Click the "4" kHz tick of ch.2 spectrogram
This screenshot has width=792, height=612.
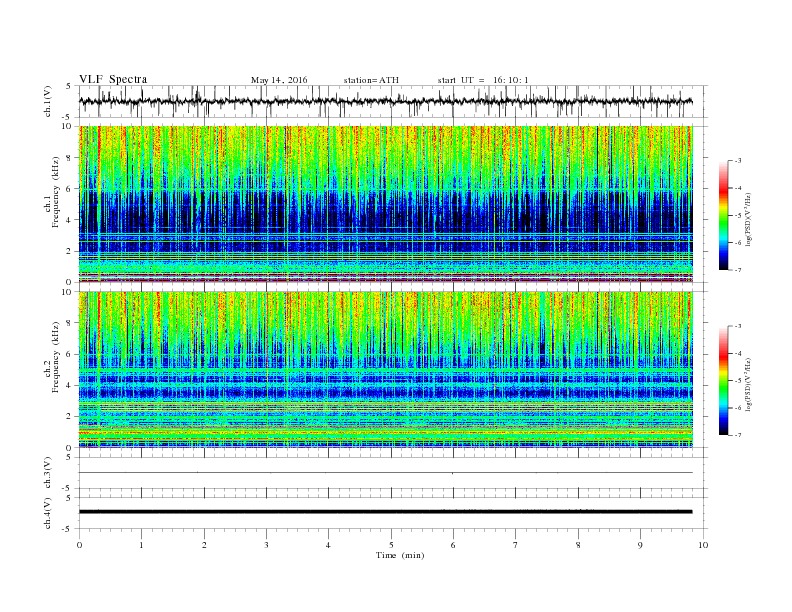pyautogui.click(x=70, y=386)
